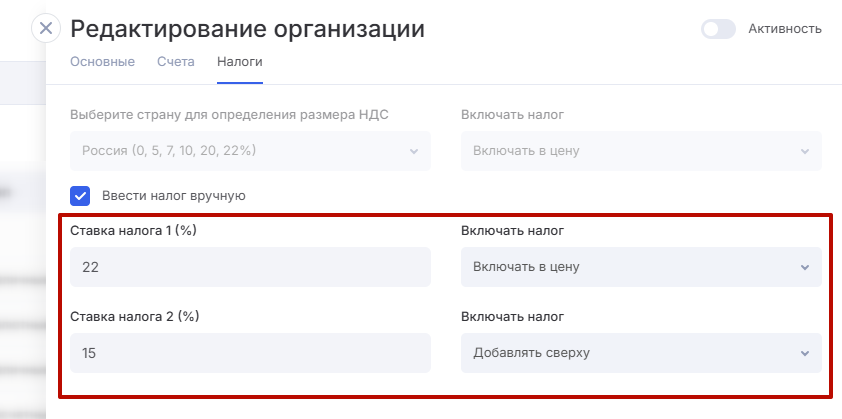Image resolution: width=842 pixels, height=419 pixels.
Task: Focus the Ставка налога 2 input field
Action: [250, 353]
